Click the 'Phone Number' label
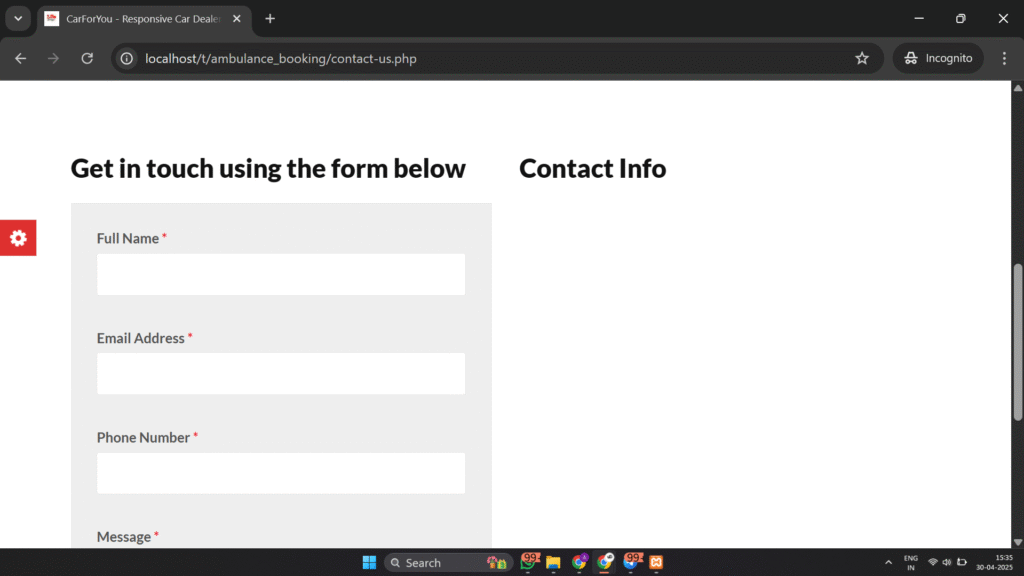Image resolution: width=1024 pixels, height=576 pixels. point(143,438)
